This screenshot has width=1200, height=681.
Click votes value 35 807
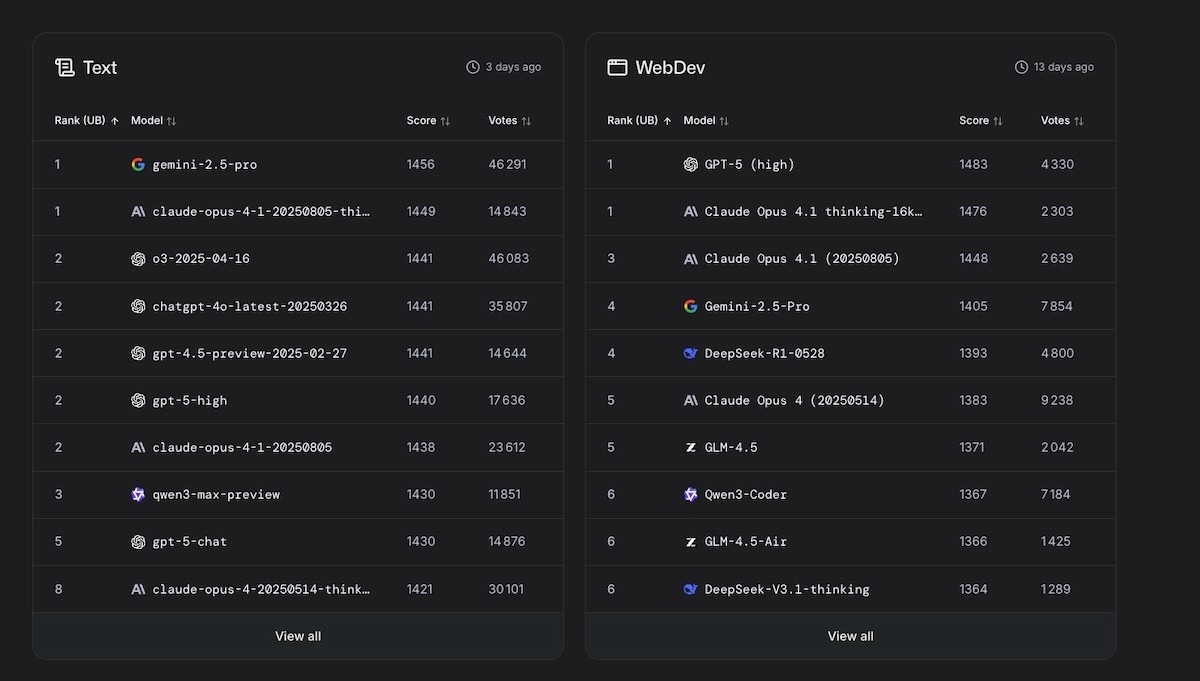[x=508, y=306]
